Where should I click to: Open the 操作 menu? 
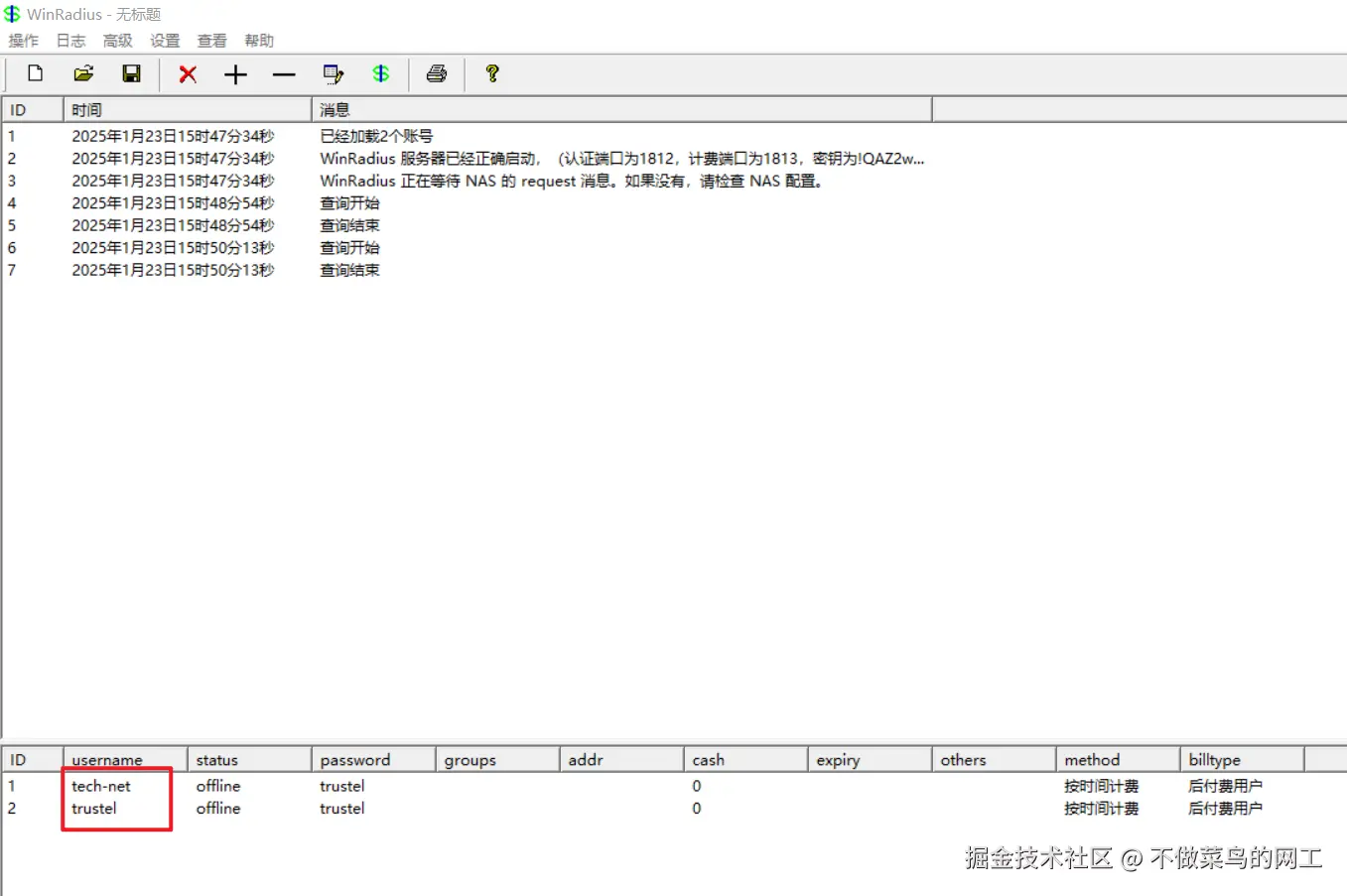pos(23,41)
